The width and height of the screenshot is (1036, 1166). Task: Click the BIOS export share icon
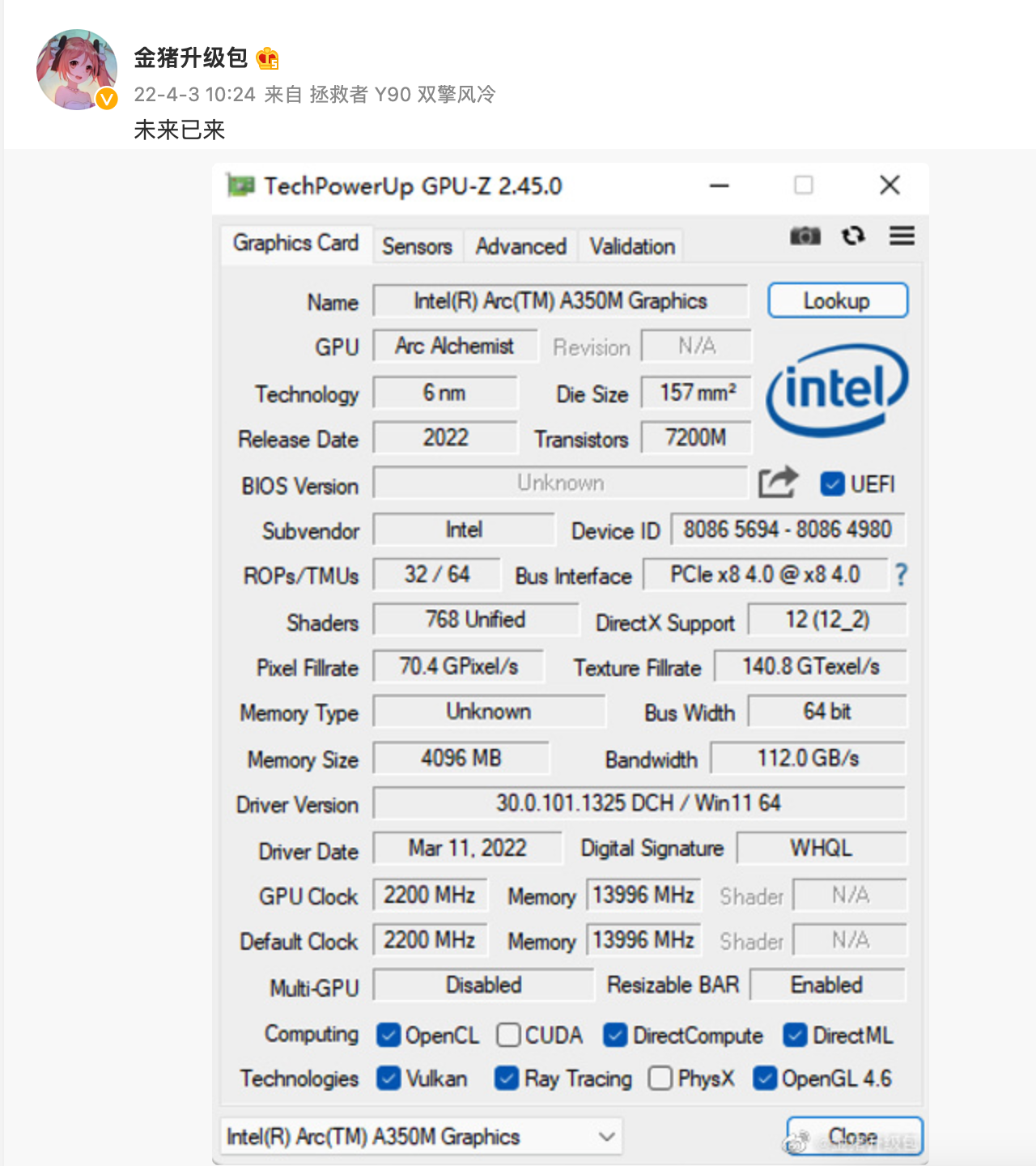[x=778, y=483]
